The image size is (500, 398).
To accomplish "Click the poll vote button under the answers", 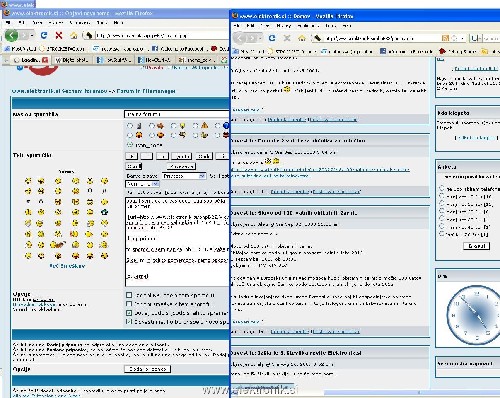I will point(477,246).
